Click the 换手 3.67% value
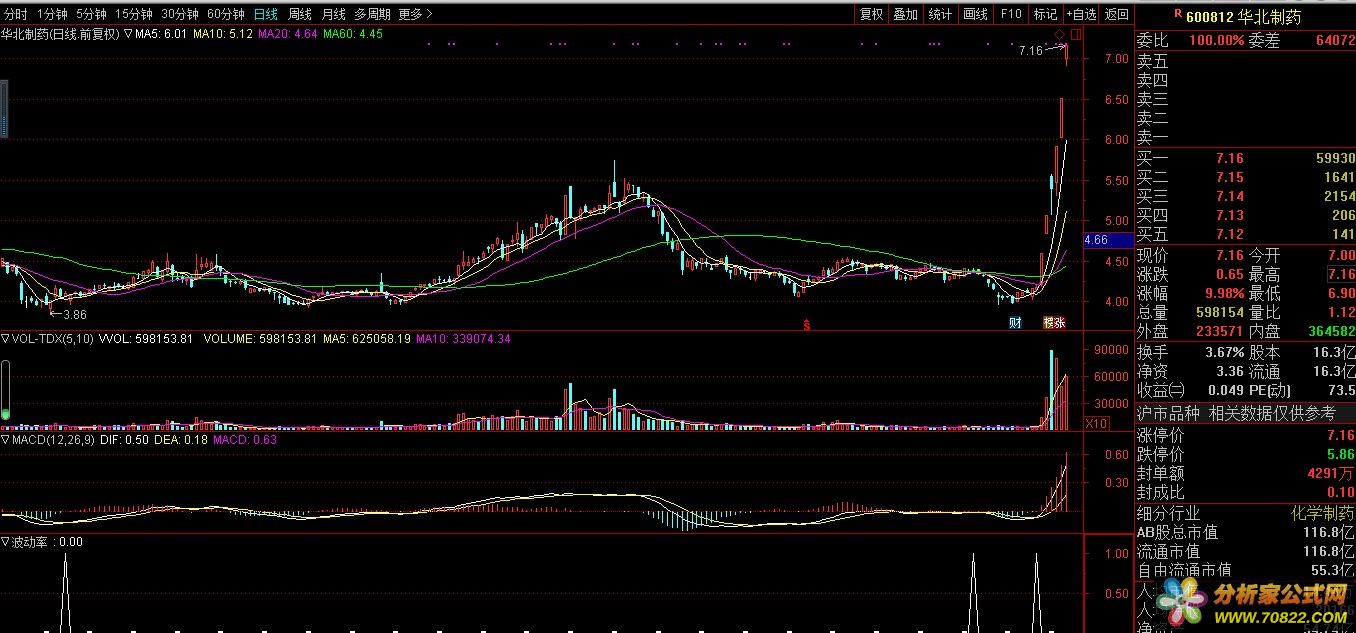Image resolution: width=1356 pixels, height=633 pixels. [1223, 353]
